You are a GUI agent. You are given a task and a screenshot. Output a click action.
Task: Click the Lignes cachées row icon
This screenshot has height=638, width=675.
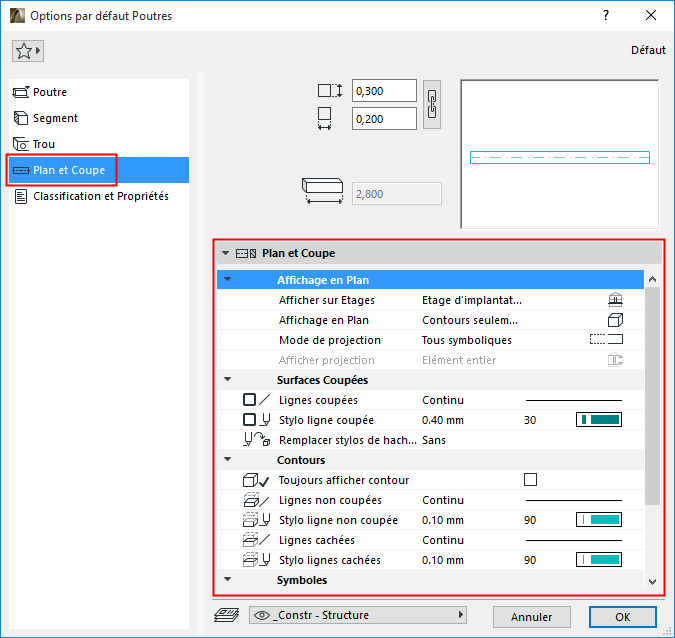click(256, 540)
